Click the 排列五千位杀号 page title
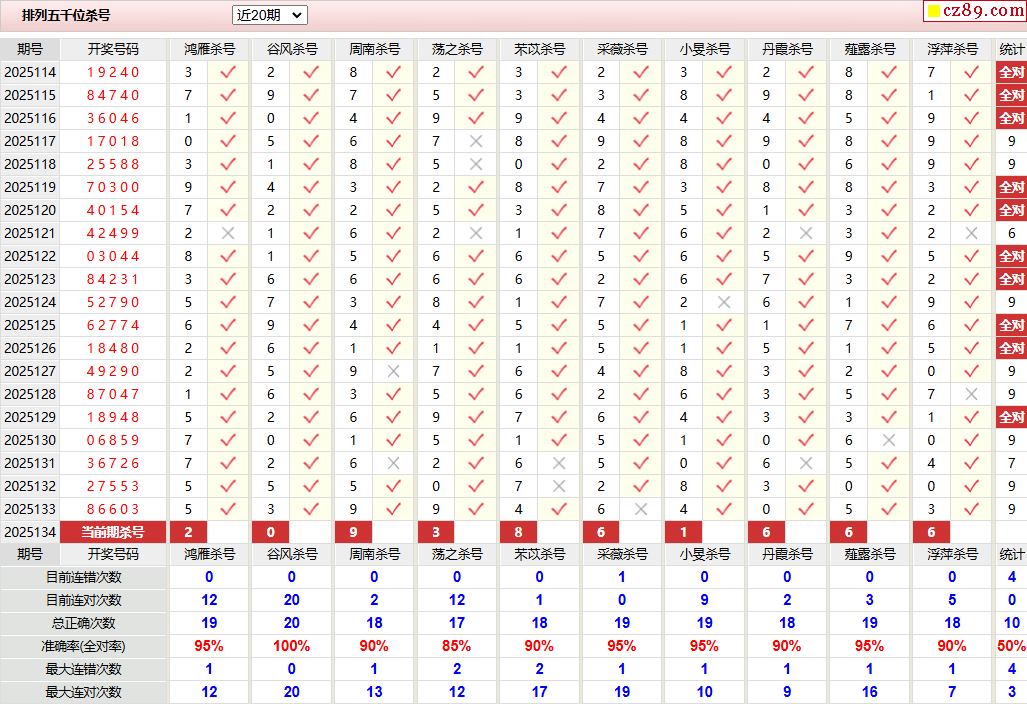This screenshot has width=1027, height=704. coord(66,15)
